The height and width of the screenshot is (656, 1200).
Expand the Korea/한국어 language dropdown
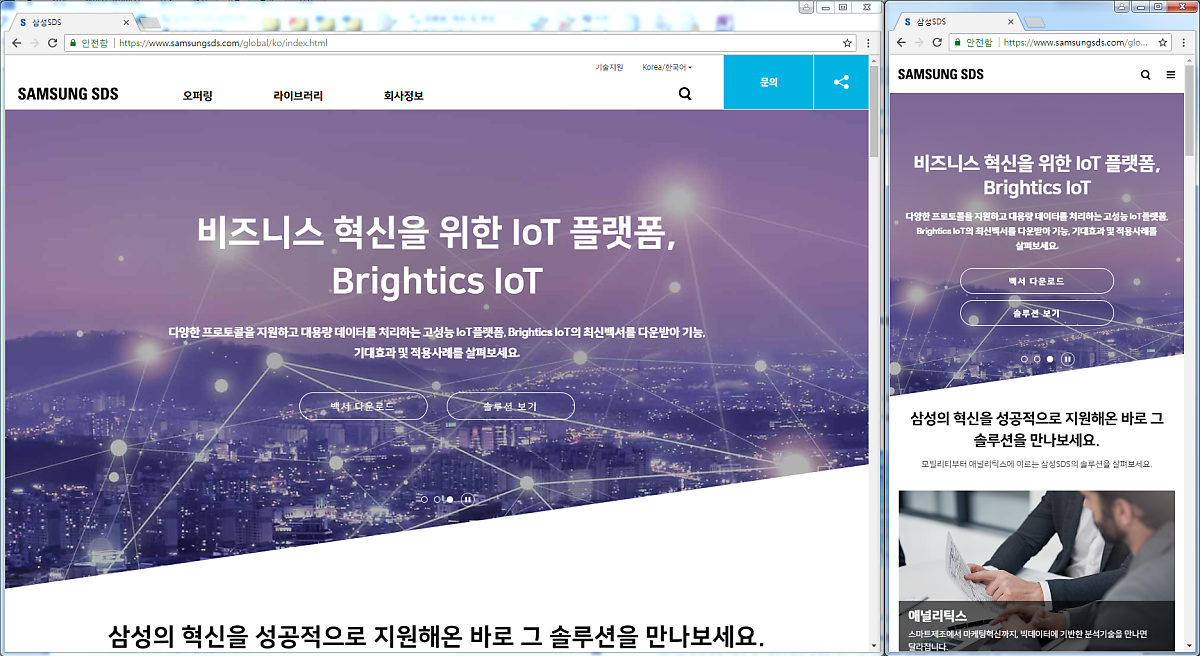coord(667,67)
